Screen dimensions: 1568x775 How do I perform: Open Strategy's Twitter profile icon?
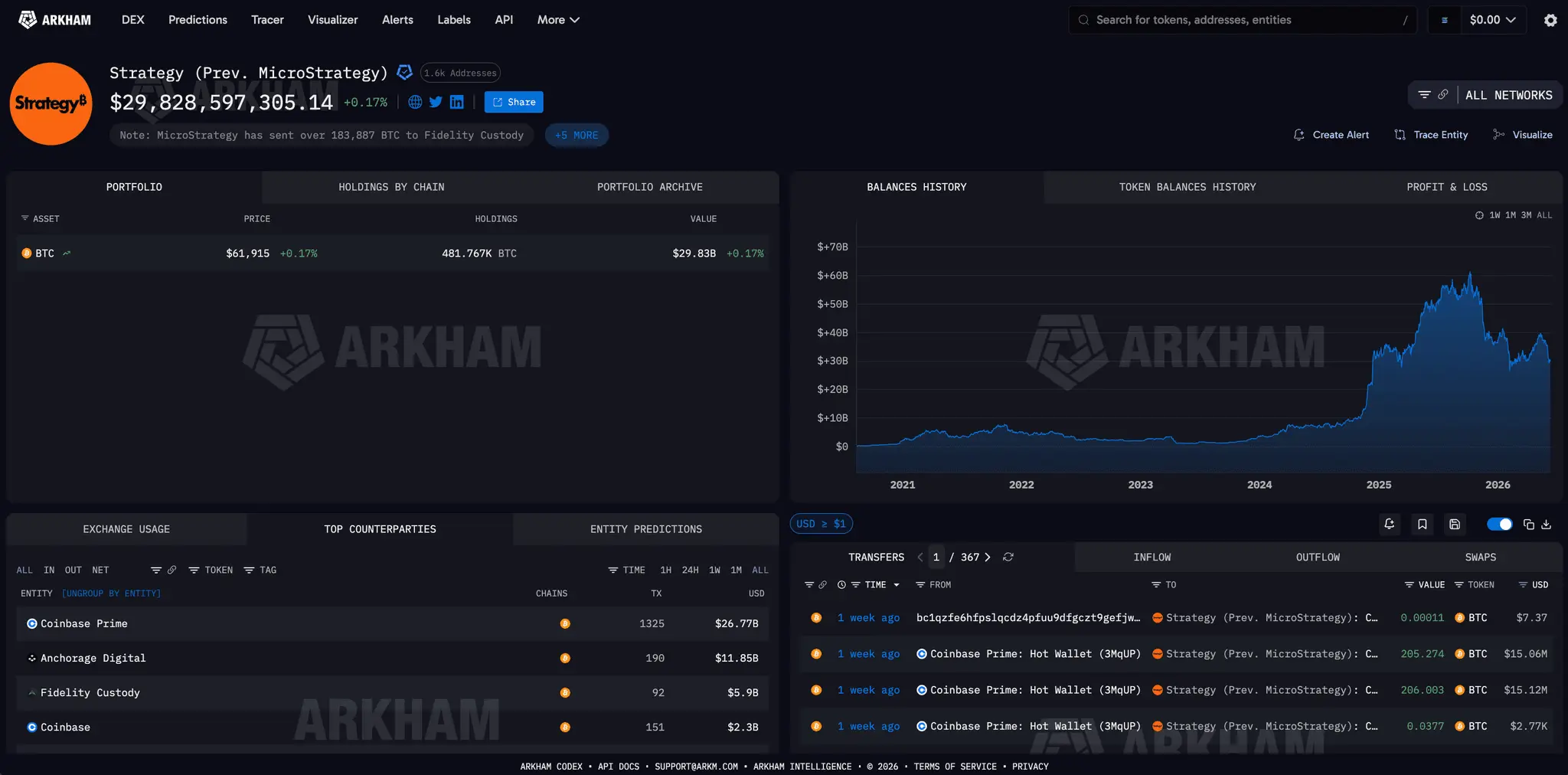[x=436, y=102]
